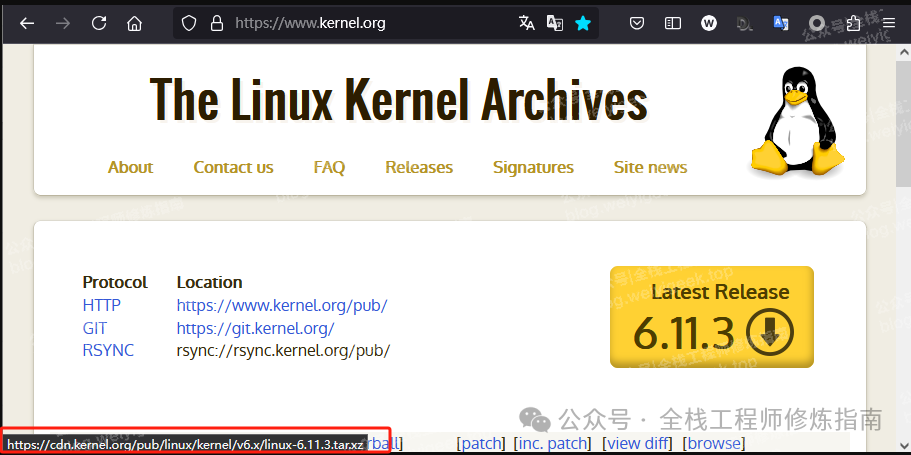Open https://git.kernel.org/ link

pos(256,328)
